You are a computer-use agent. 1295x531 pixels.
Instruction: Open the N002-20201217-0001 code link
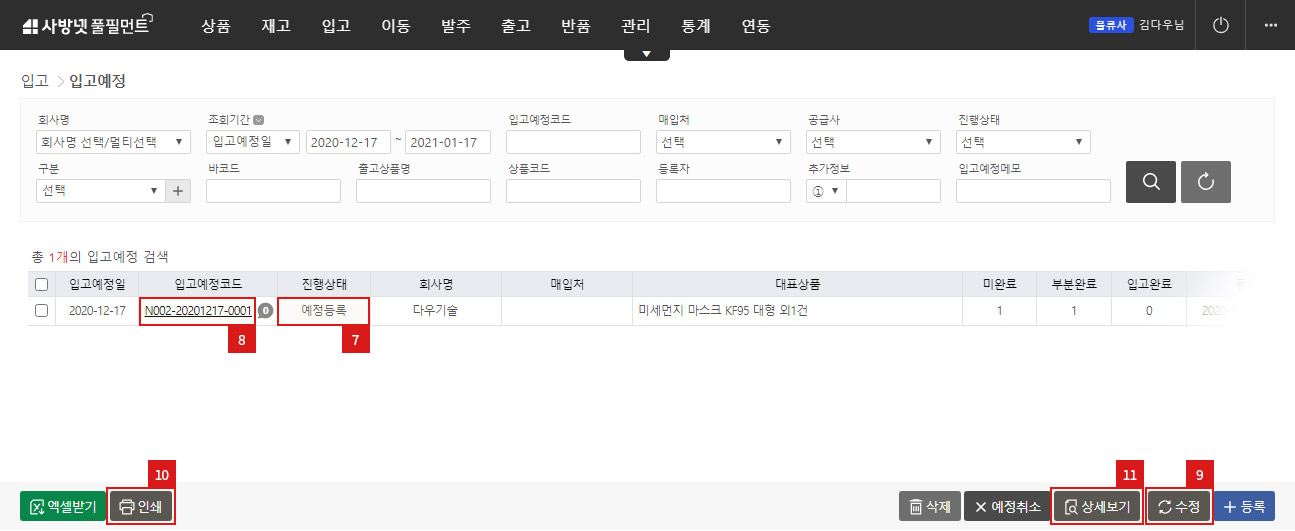pyautogui.click(x=198, y=311)
